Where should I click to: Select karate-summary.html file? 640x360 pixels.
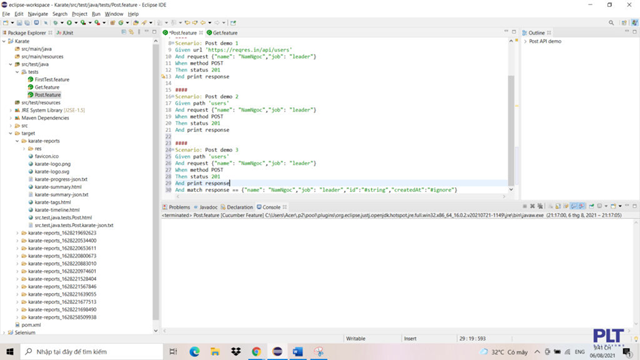coord(58,187)
